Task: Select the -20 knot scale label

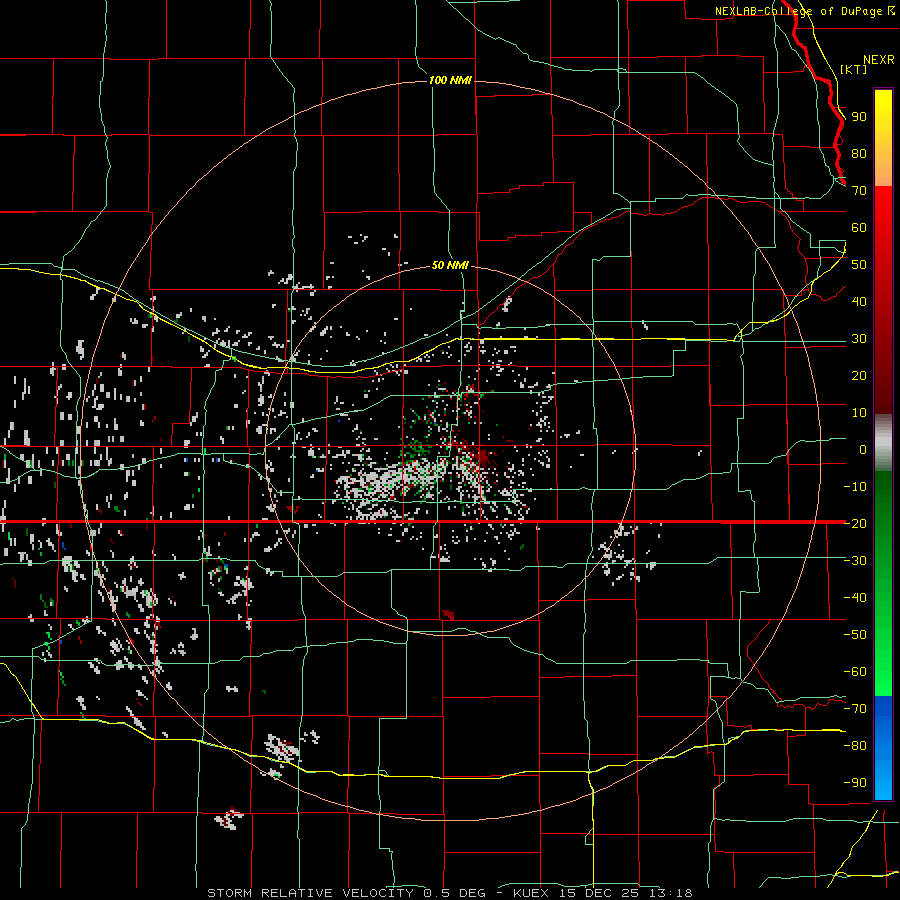Action: click(x=855, y=523)
